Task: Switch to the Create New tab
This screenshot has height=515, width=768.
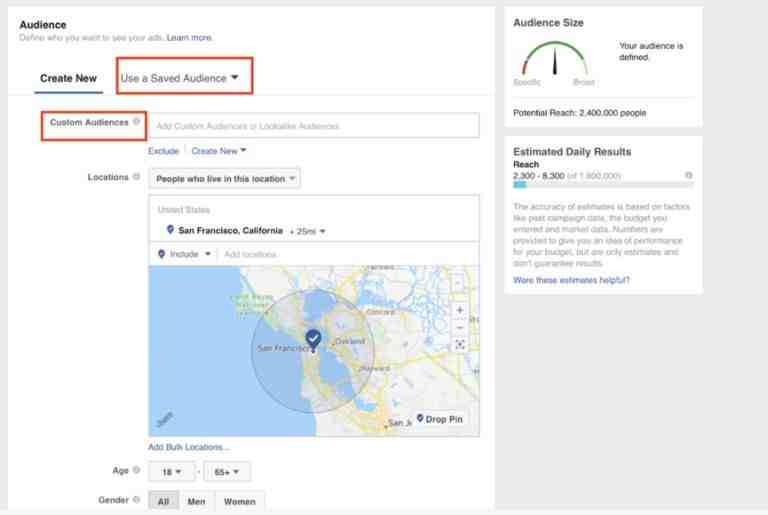Action: (x=68, y=78)
